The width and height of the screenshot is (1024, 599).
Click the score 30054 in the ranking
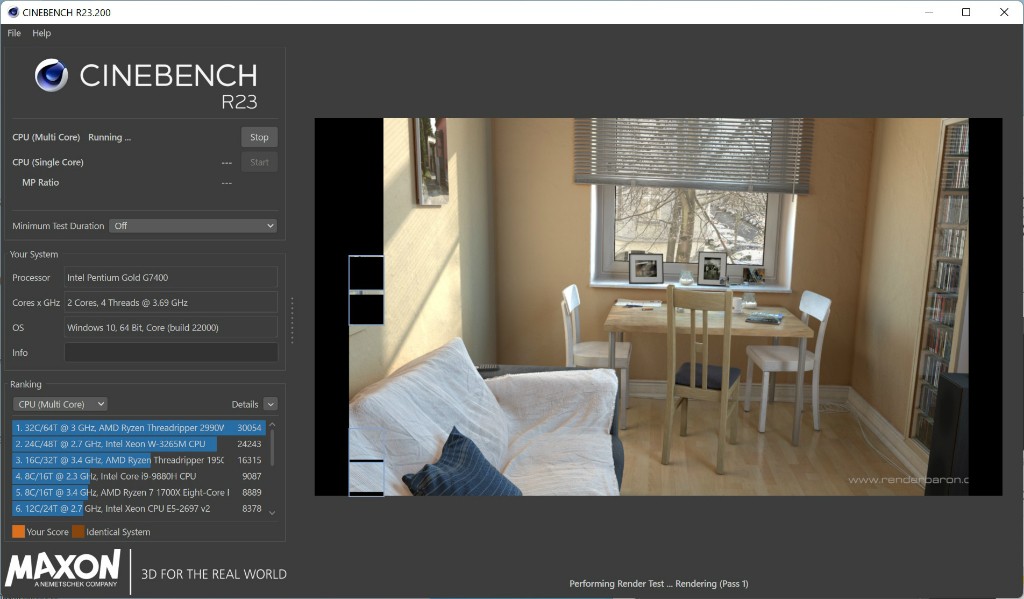click(249, 428)
